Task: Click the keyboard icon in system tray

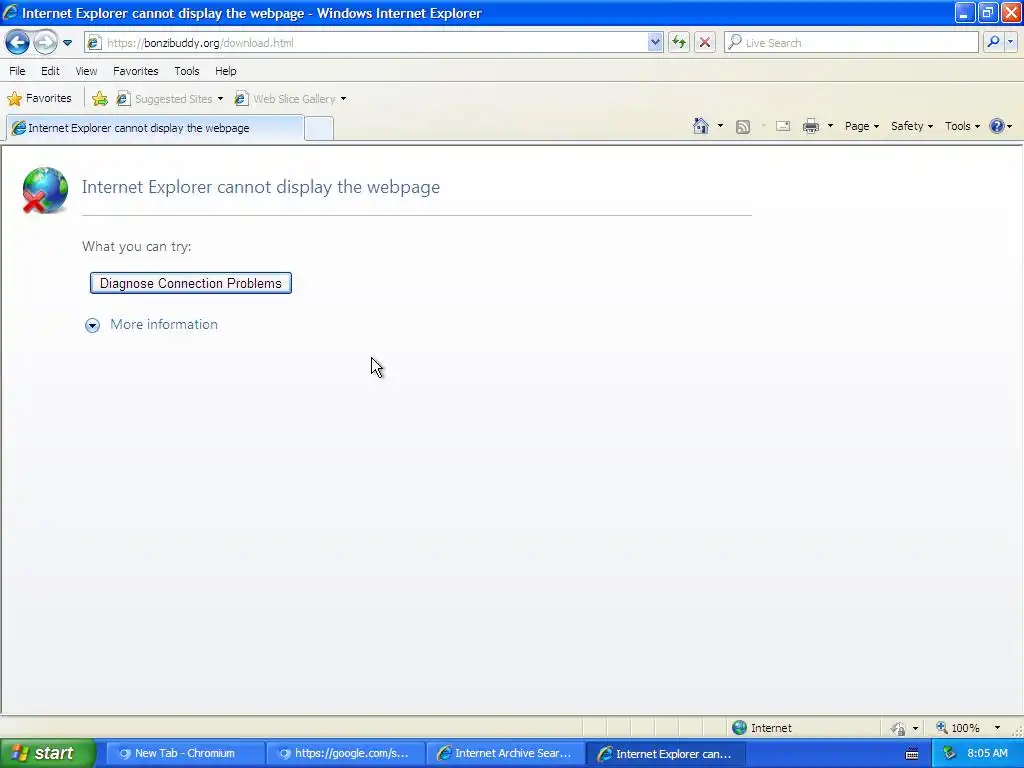Action: pos(912,754)
